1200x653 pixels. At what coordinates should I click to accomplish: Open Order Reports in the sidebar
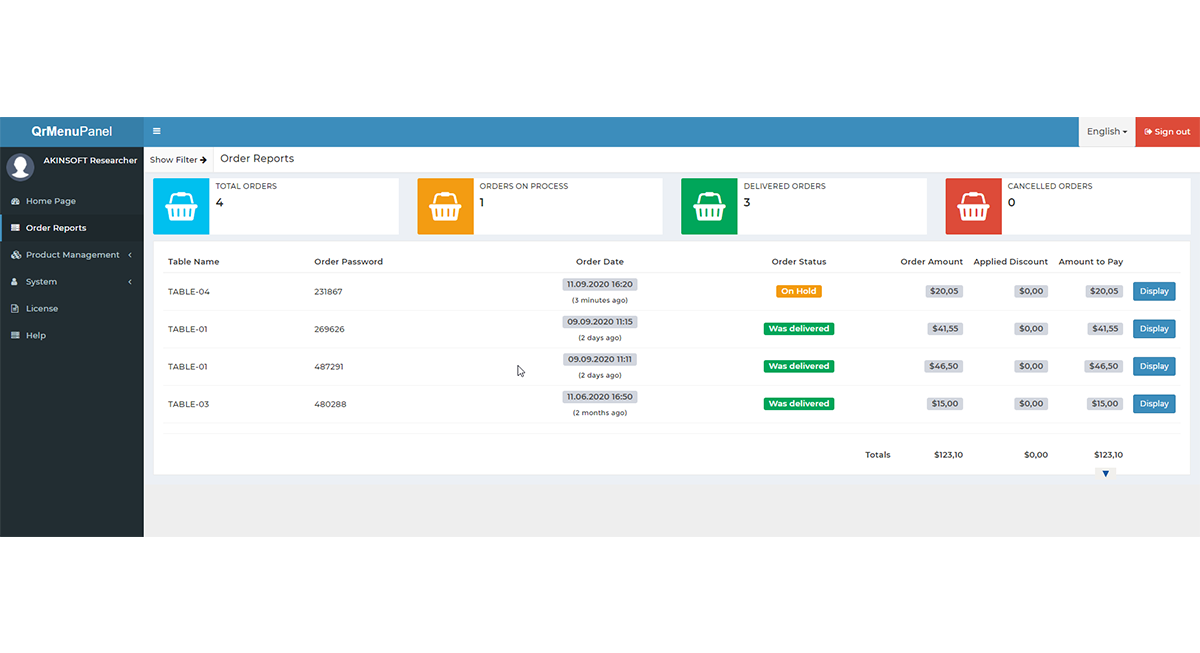tap(72, 228)
